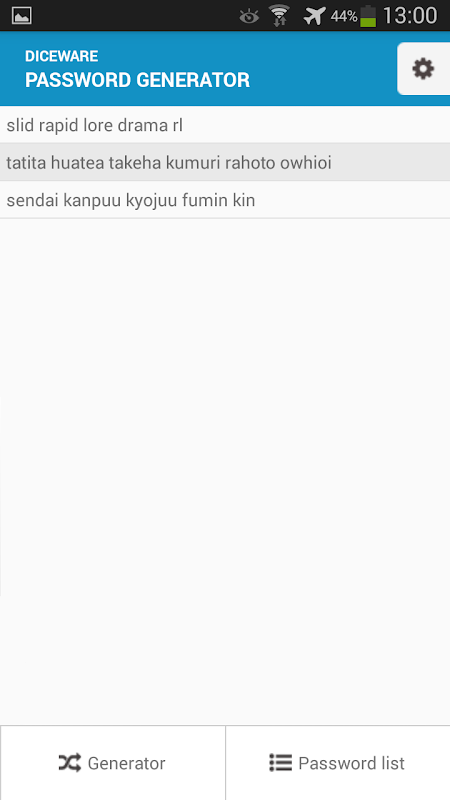The height and width of the screenshot is (800, 450).
Task: Tap the 13:00 clock in status bar
Action: tap(410, 16)
